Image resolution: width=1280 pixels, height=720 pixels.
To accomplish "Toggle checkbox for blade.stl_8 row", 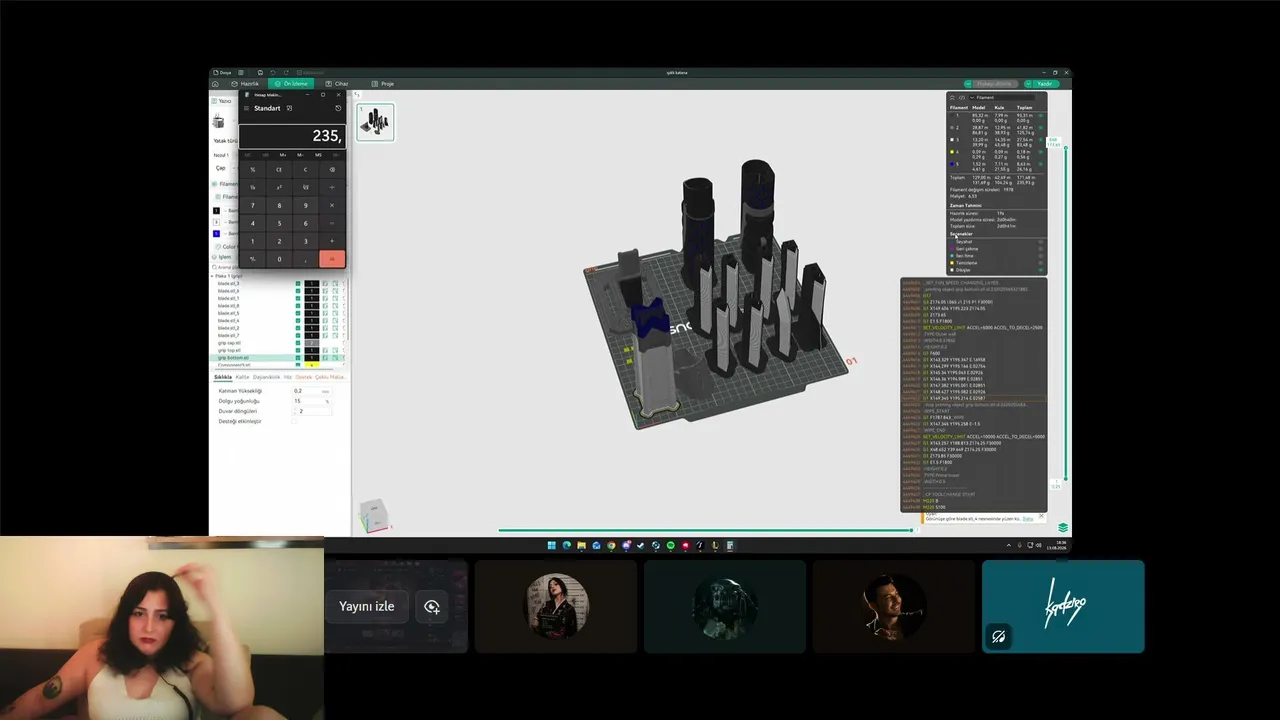I will [298, 306].
